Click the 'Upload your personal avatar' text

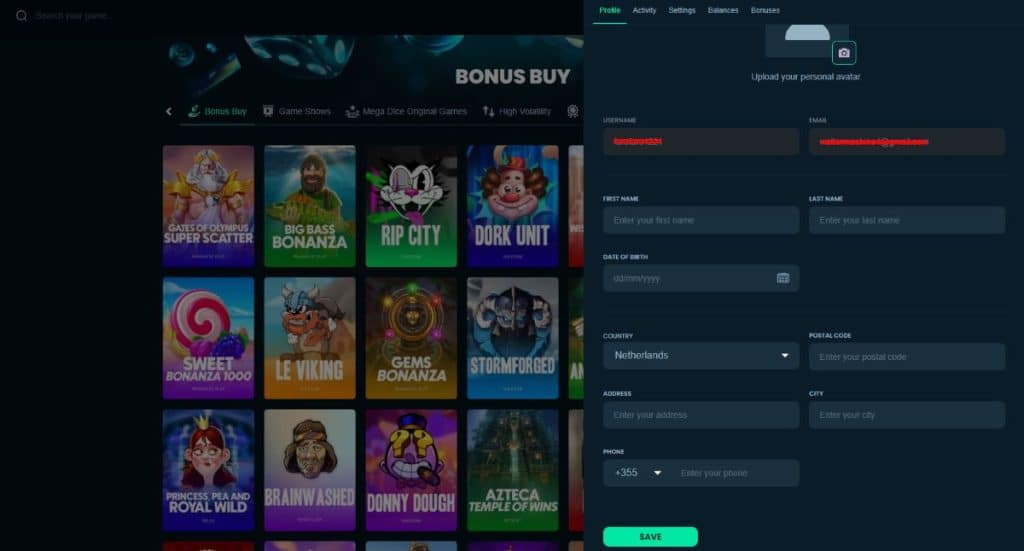tap(805, 77)
